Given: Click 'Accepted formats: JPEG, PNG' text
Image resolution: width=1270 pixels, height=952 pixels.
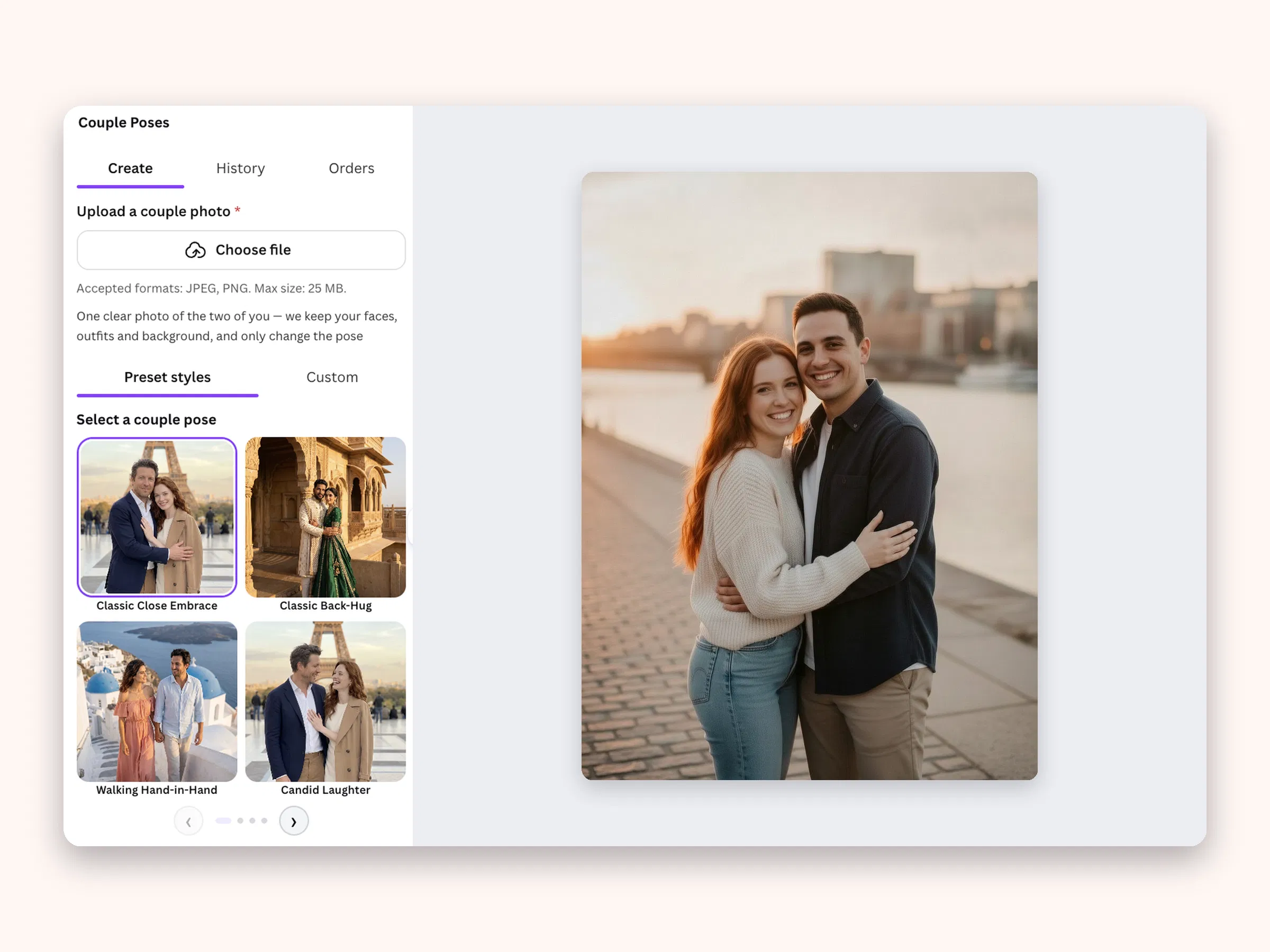Looking at the screenshot, I should (211, 289).
